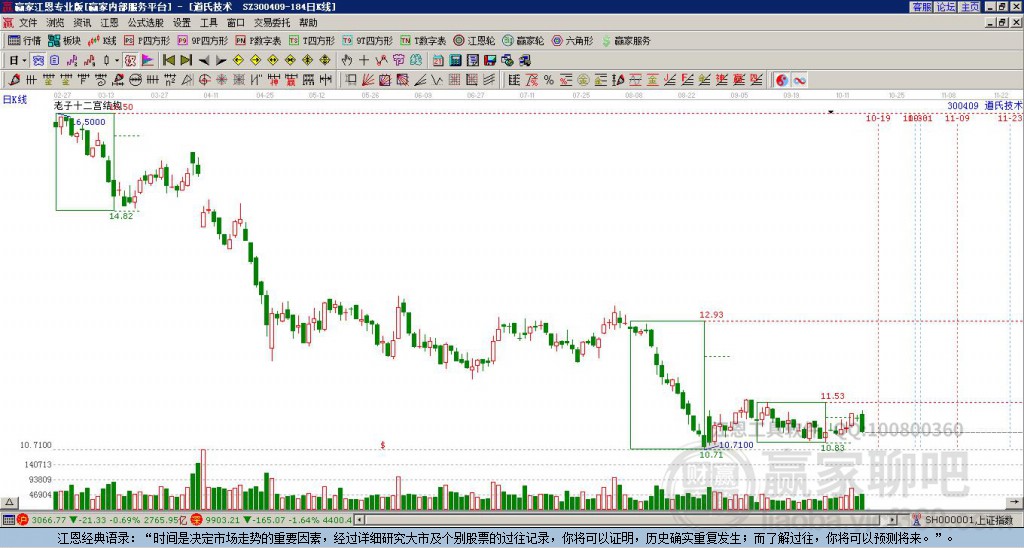The image size is (1024, 548).
Task: Click the horizontal scrollbar right arrow
Action: (x=893, y=520)
